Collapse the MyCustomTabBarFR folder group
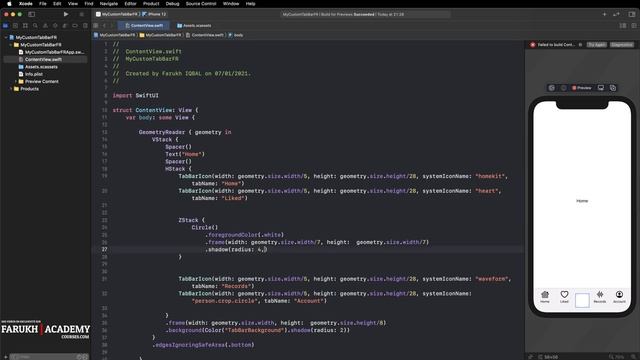The width and height of the screenshot is (640, 360). pyautogui.click(x=11, y=44)
